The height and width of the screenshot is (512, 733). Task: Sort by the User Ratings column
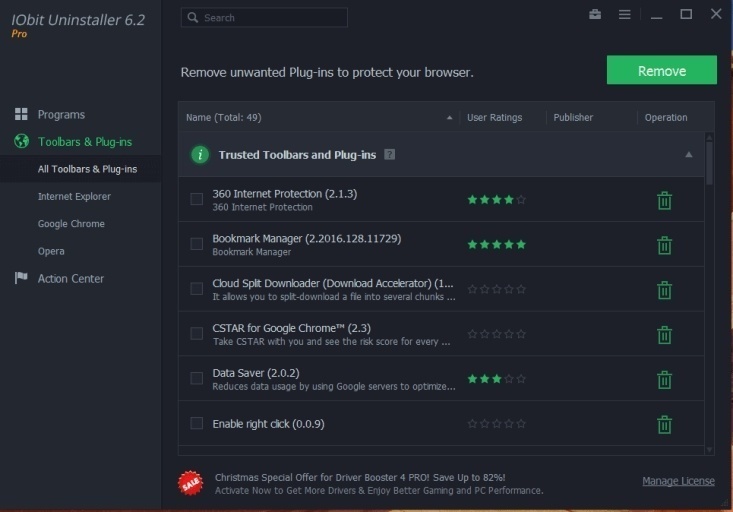[495, 117]
